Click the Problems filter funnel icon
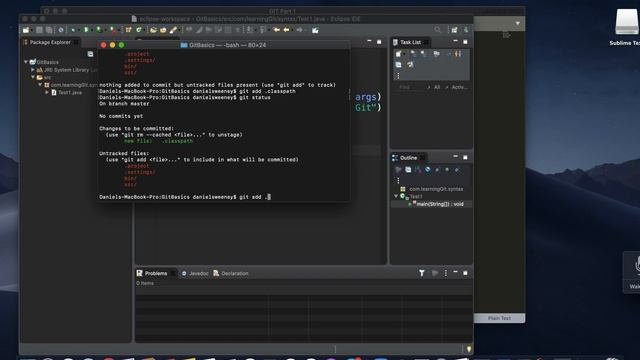The height and width of the screenshot is (360, 640). 422,273
